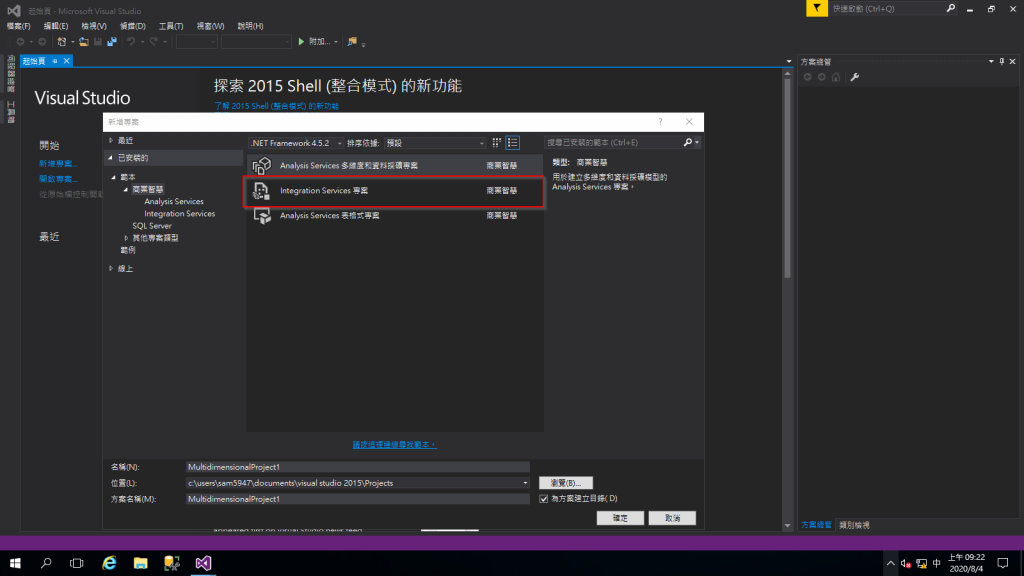This screenshot has width=1024, height=576.
Task: Click the 開啟專案... link on start page
Action: point(58,179)
